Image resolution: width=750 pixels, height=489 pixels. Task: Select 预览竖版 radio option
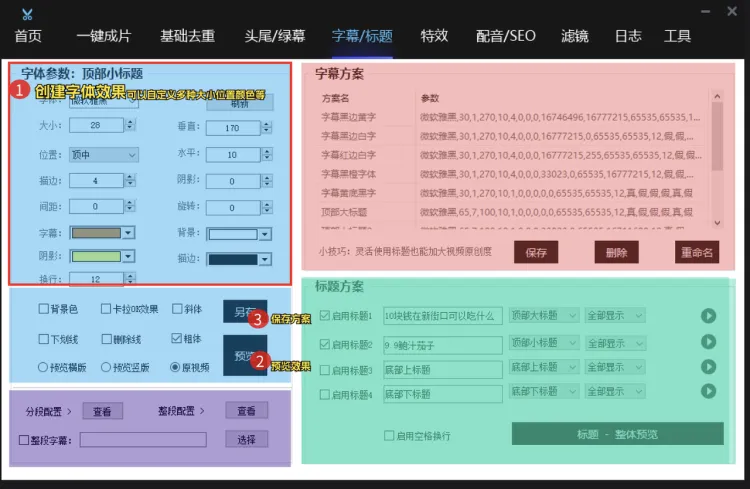[x=106, y=367]
